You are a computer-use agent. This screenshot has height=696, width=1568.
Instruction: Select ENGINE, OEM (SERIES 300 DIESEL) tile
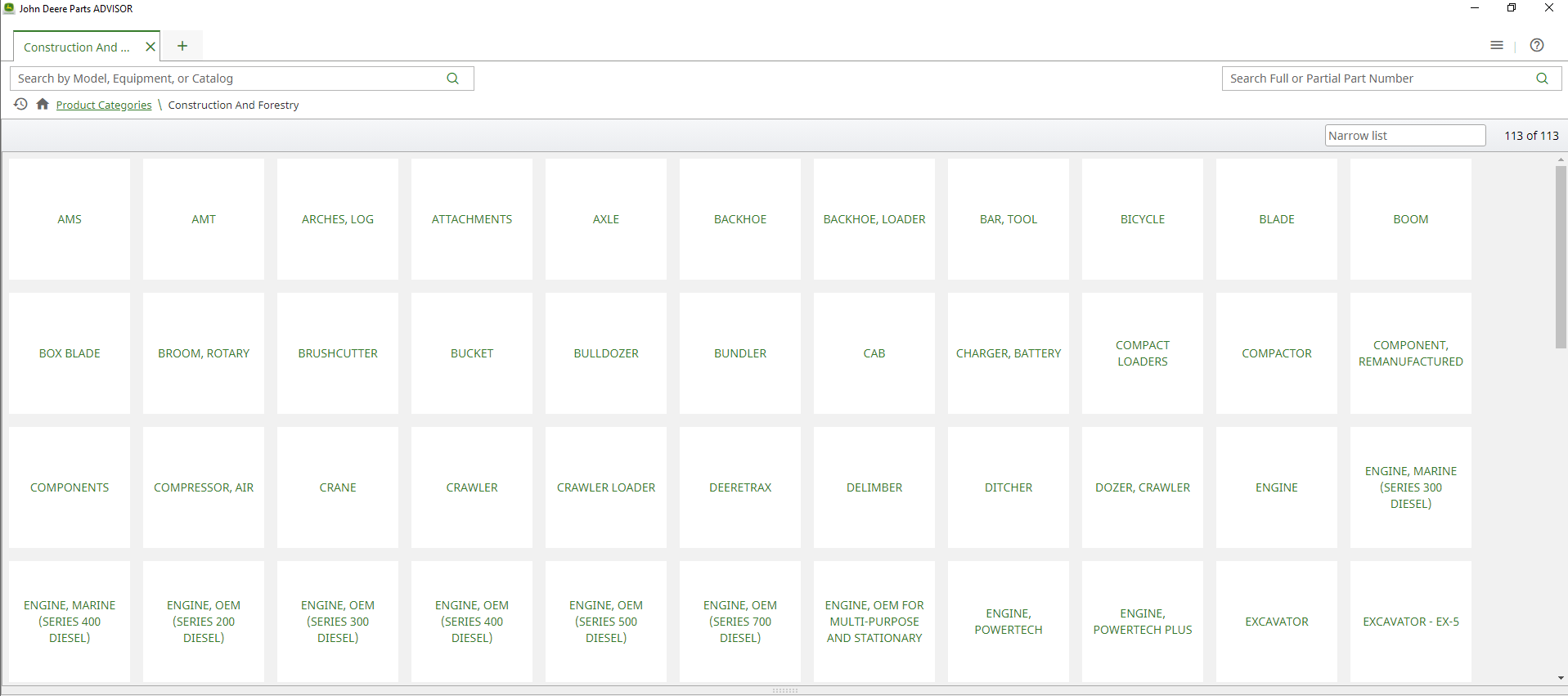(338, 622)
